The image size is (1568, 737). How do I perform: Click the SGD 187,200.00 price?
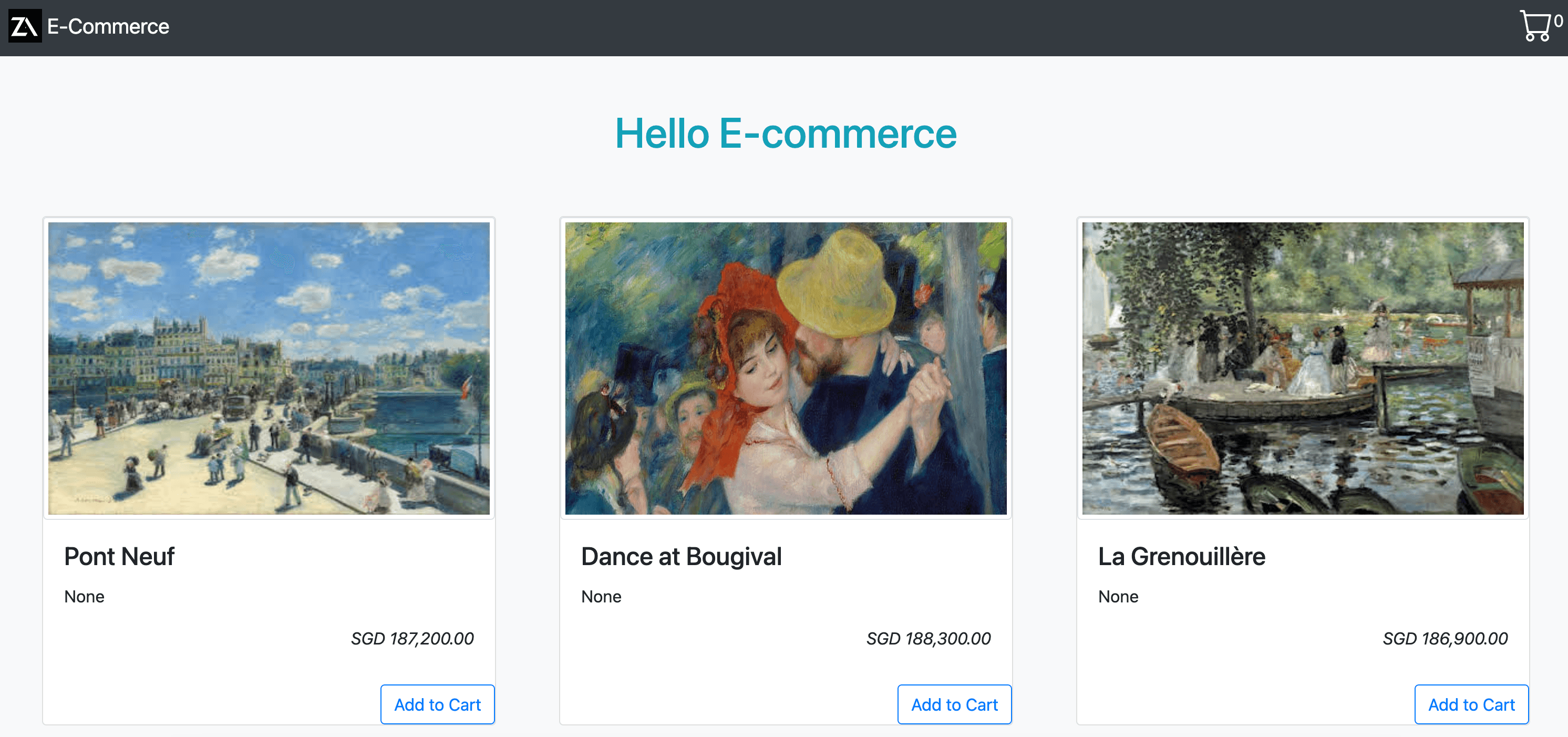(x=412, y=638)
